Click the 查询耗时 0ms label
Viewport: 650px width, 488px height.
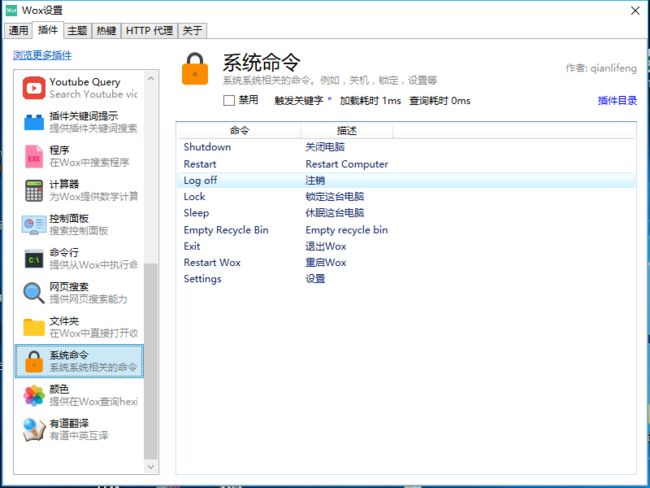coord(440,101)
